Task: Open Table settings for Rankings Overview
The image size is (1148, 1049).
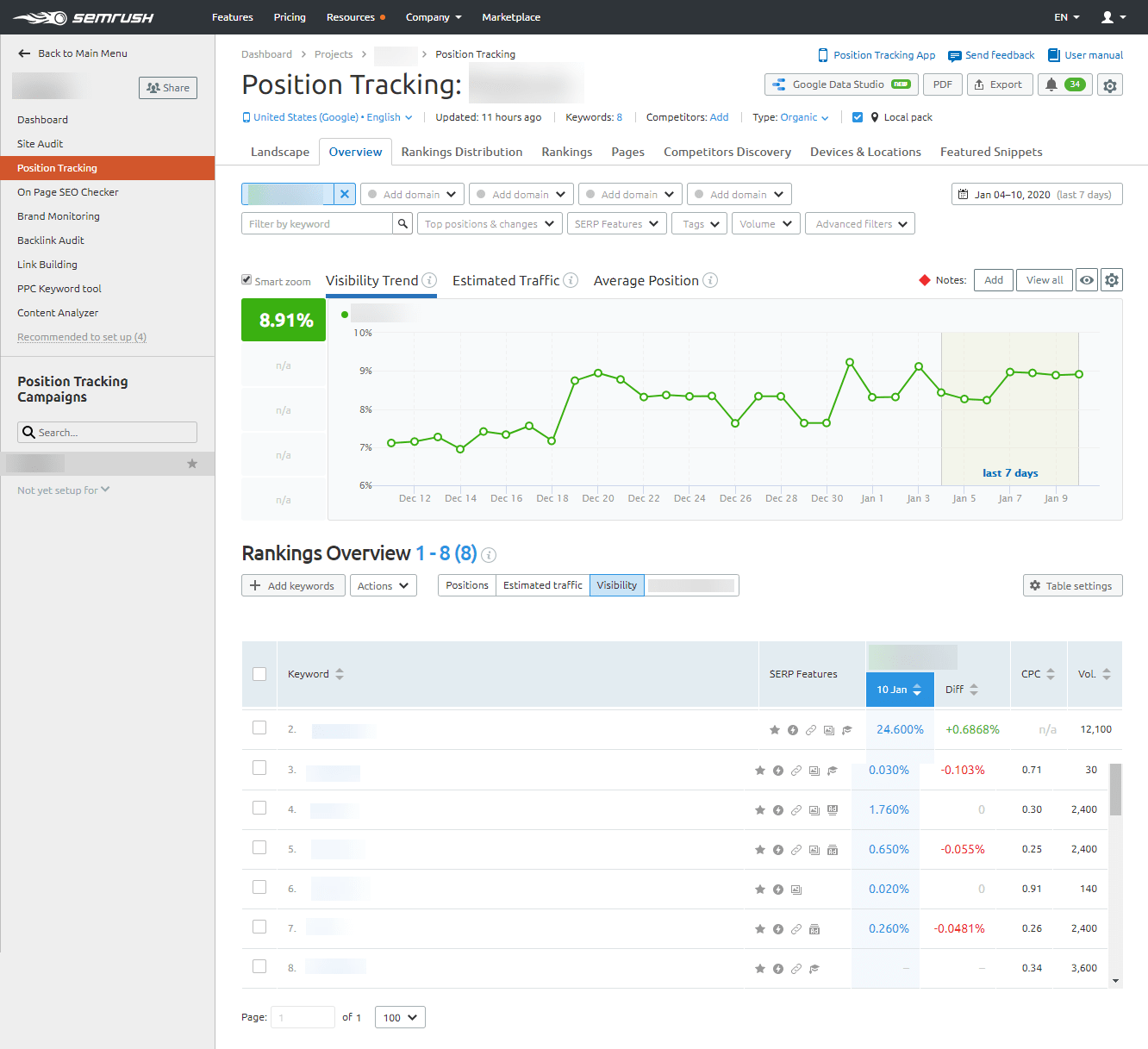Action: (1072, 585)
